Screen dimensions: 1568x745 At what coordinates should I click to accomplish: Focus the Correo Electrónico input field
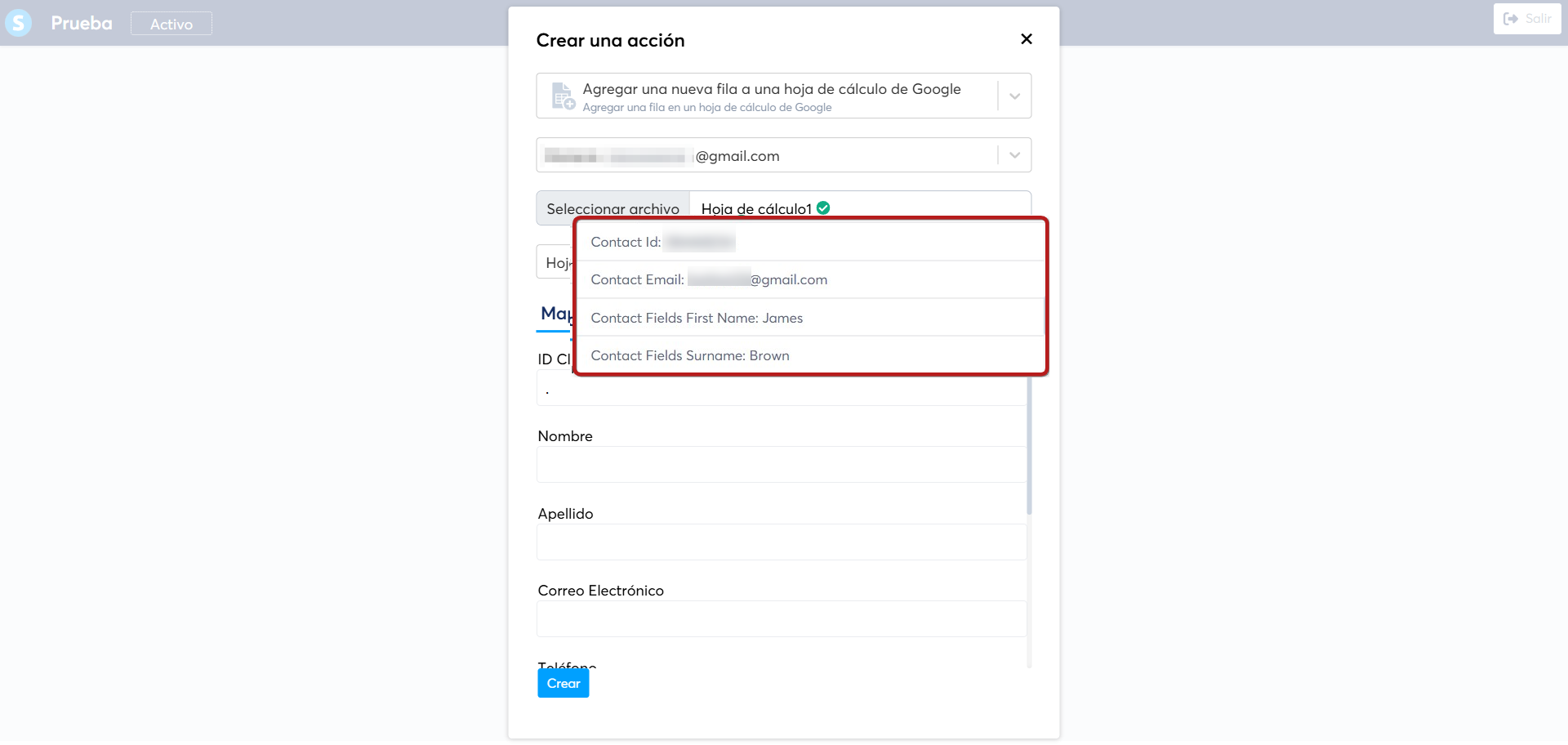point(782,618)
